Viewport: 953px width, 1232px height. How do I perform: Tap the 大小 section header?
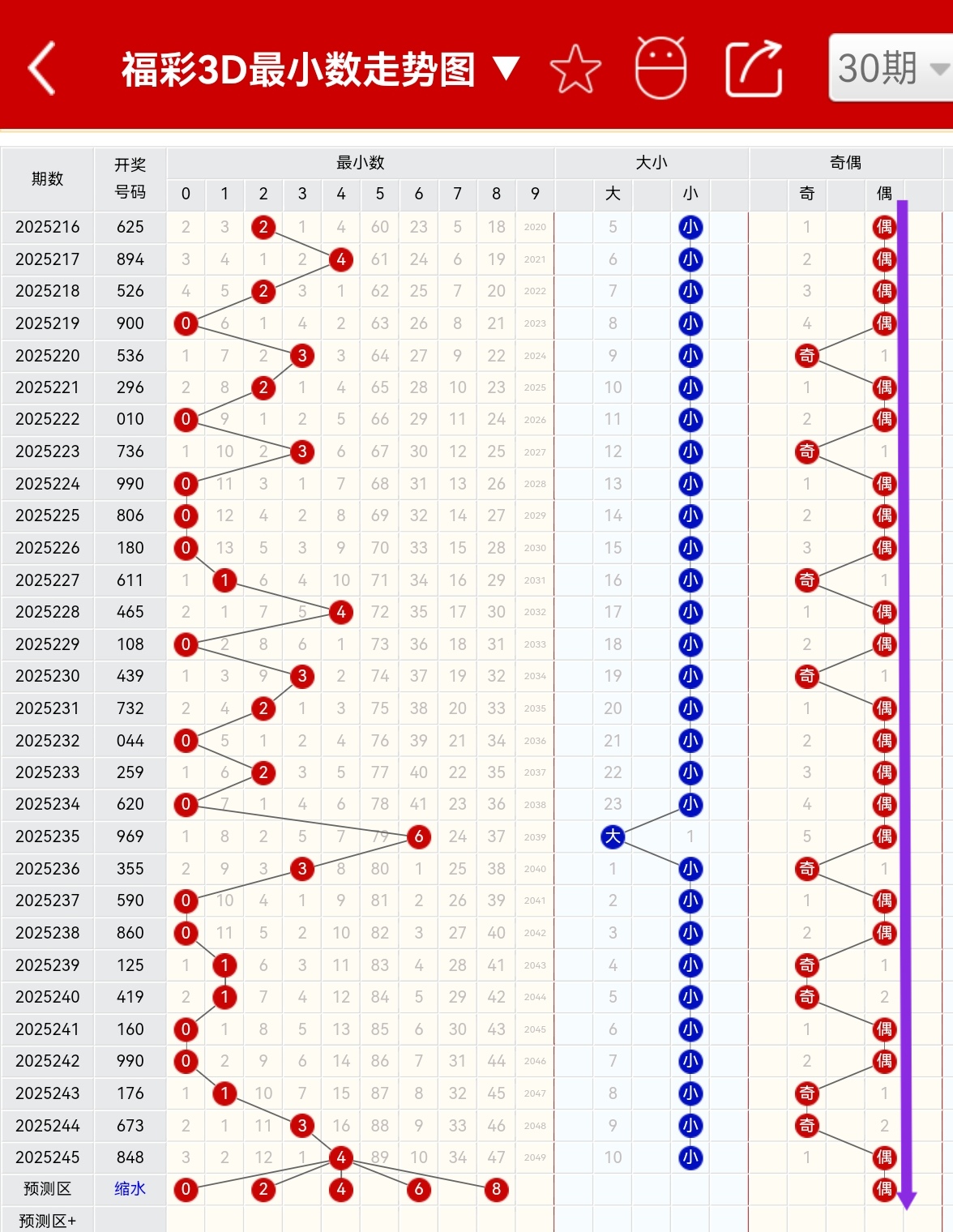click(x=652, y=163)
